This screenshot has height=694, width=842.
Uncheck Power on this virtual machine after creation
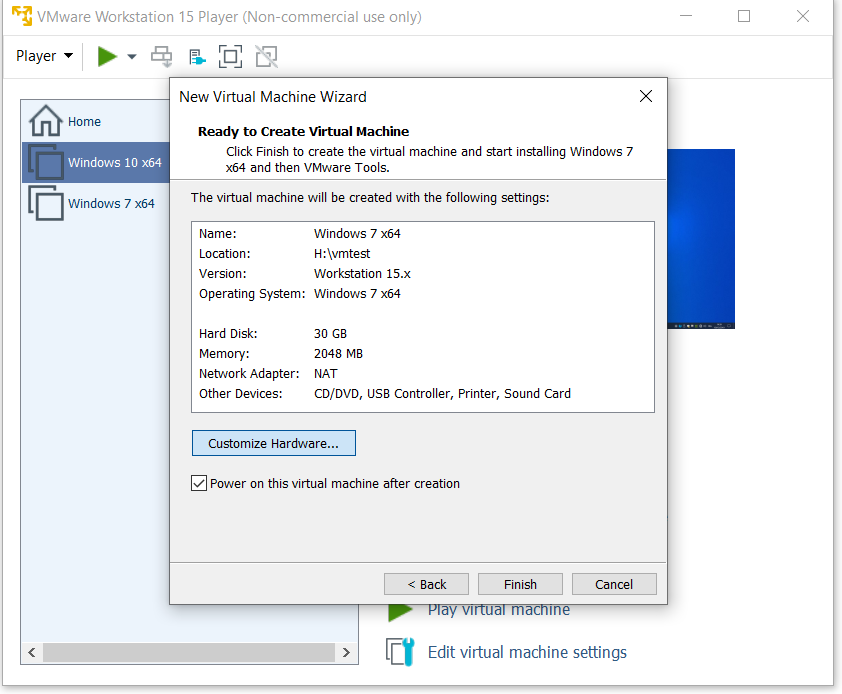199,483
